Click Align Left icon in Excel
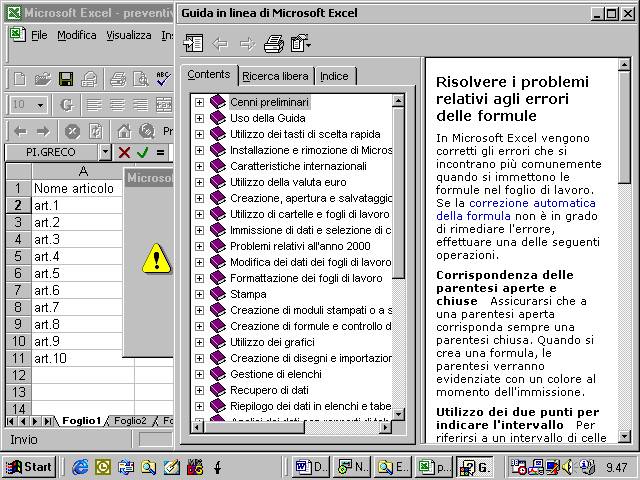 click(94, 105)
